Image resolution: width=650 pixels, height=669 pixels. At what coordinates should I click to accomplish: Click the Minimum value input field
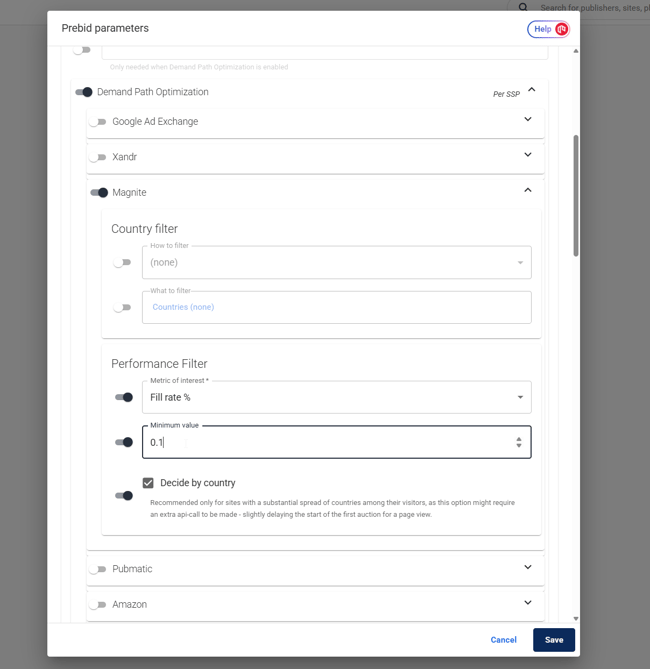[x=320, y=442]
